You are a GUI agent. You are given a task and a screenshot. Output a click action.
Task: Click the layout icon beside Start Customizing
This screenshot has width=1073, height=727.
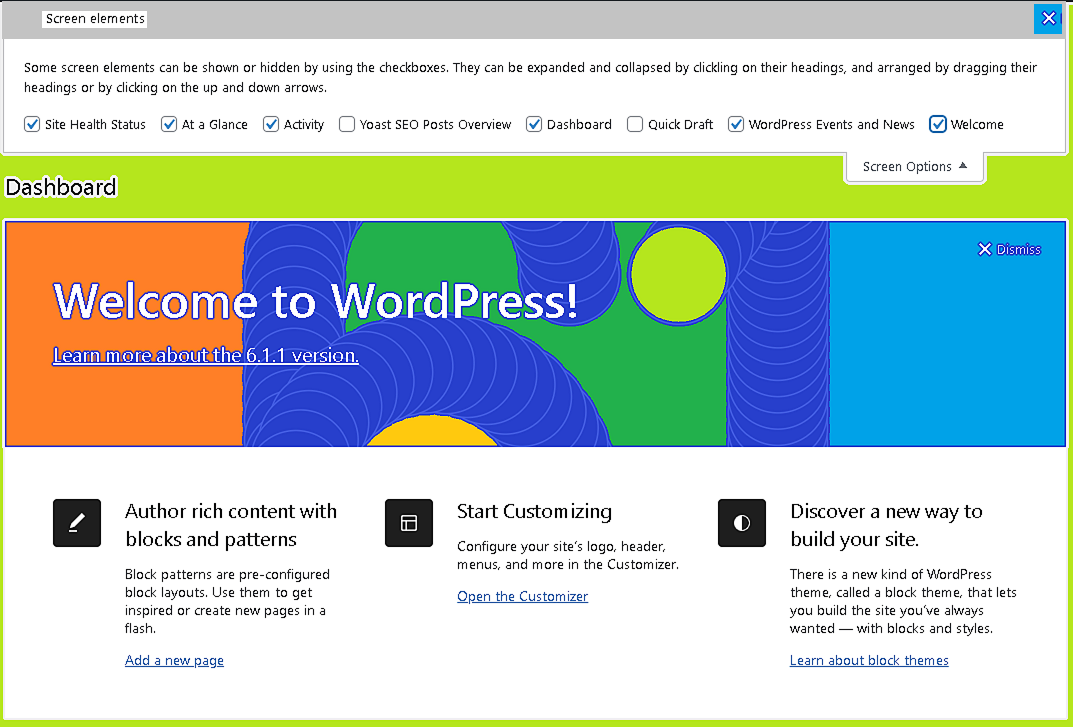click(x=409, y=523)
